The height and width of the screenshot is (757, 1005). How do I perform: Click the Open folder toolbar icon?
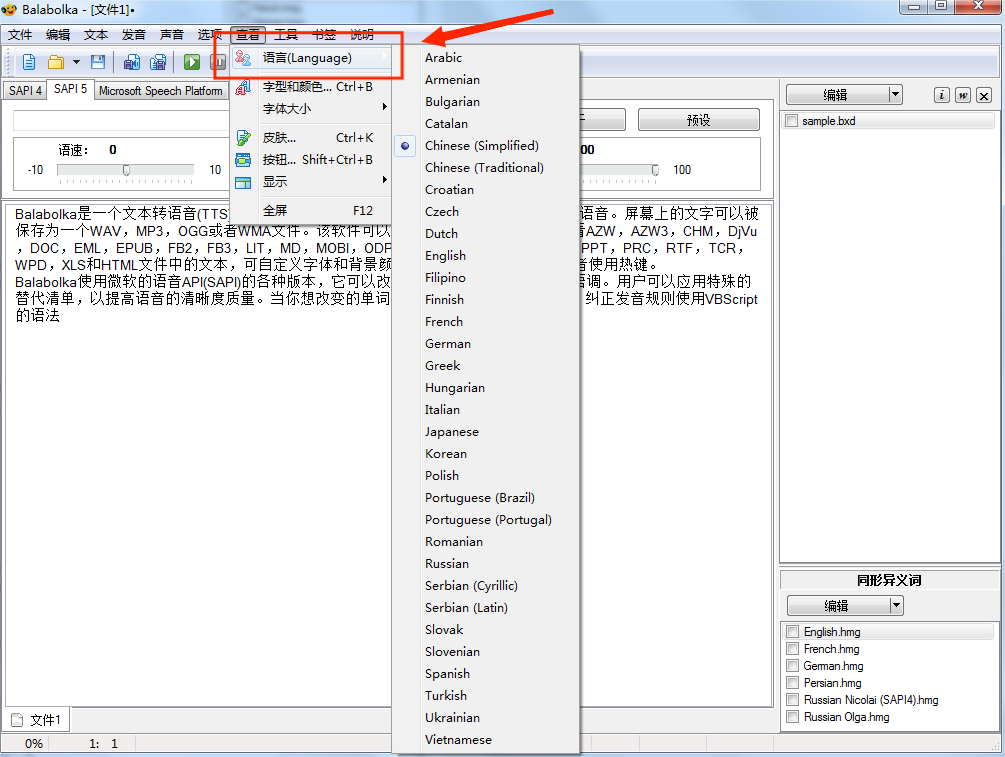click(x=56, y=62)
